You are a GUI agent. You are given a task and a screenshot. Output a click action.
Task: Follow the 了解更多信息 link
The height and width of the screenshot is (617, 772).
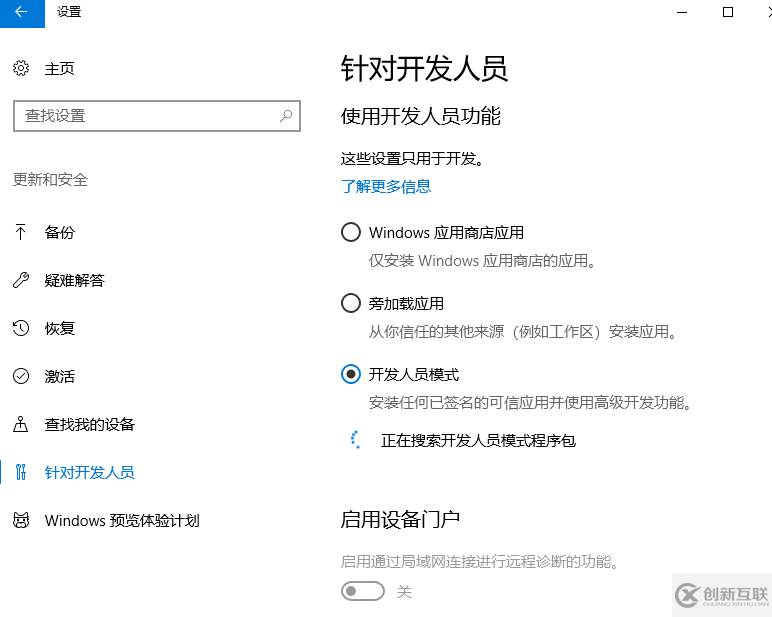click(386, 187)
